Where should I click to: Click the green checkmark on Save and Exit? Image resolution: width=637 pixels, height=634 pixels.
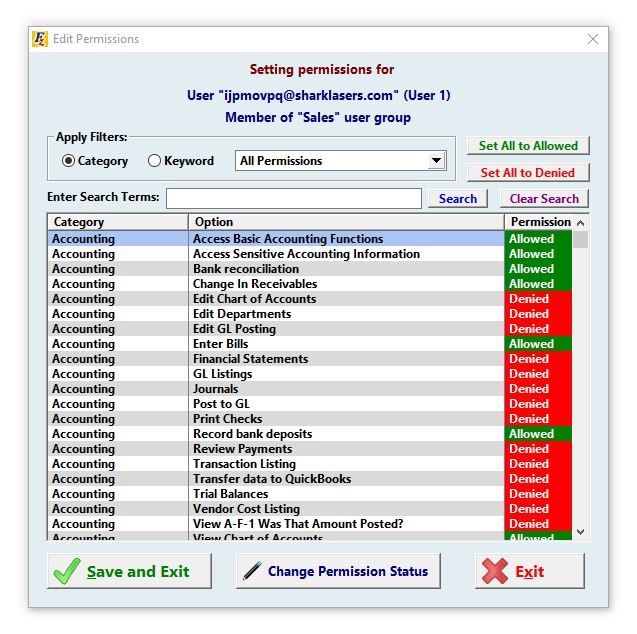tap(67, 571)
